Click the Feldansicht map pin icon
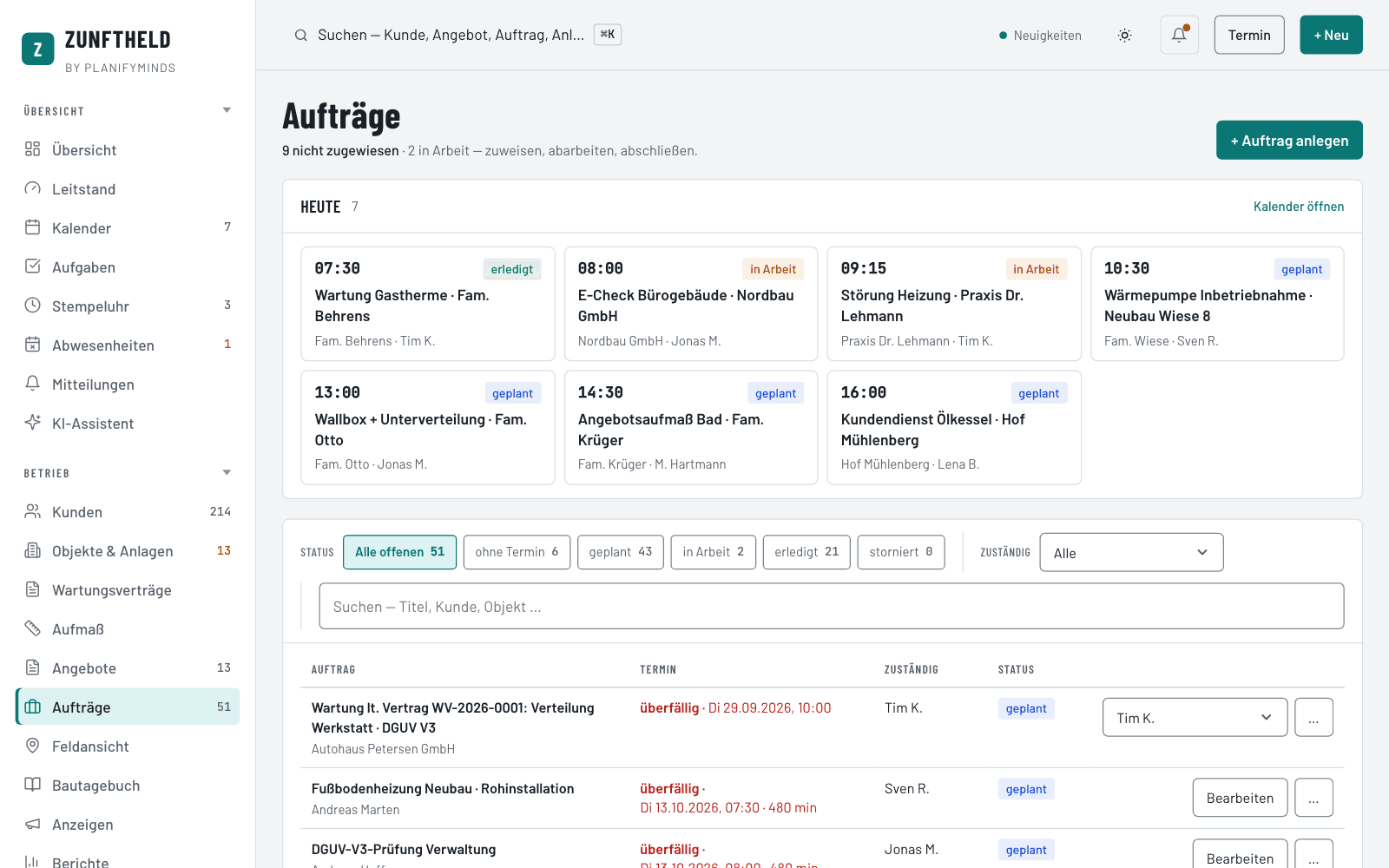Screen dimensions: 1389x868 [33, 746]
